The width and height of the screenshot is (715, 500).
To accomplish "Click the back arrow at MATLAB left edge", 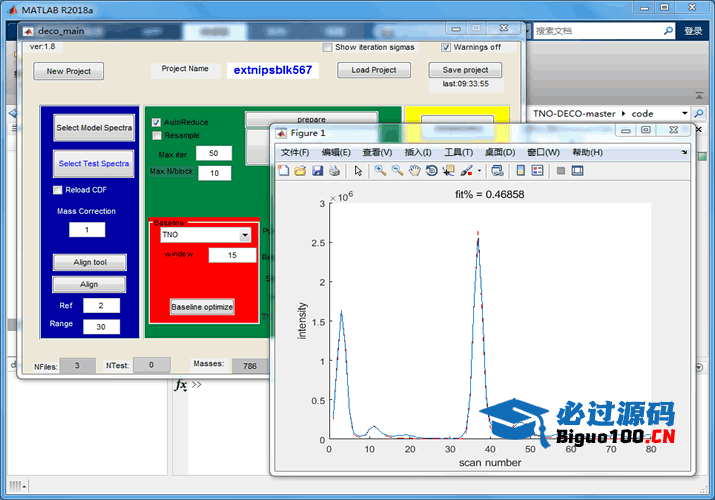I will tap(12, 113).
